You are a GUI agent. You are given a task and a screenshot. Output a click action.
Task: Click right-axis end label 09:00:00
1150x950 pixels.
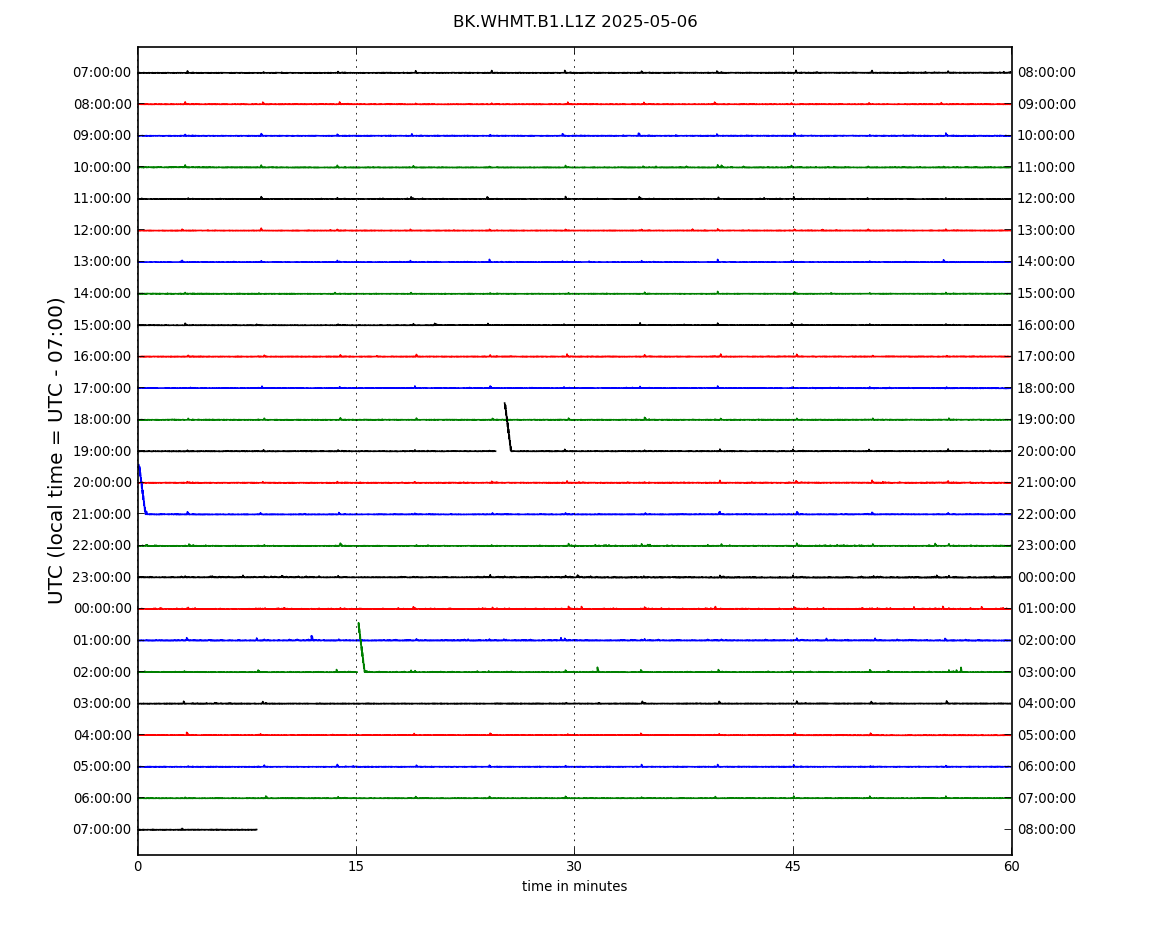click(x=1047, y=104)
